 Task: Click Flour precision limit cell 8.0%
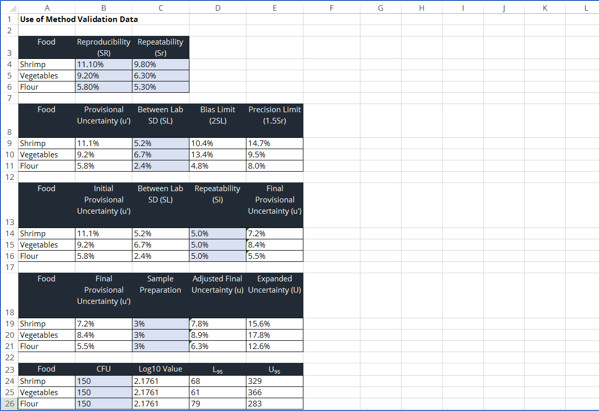275,166
